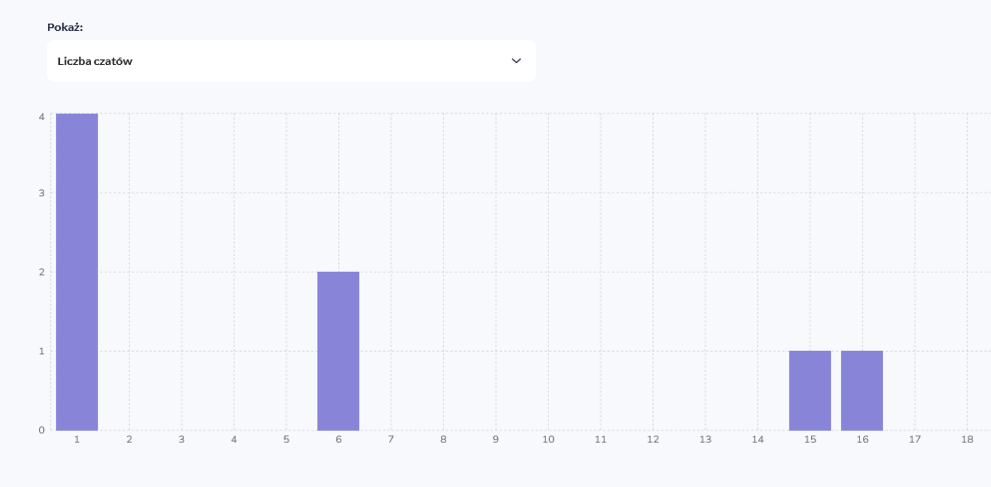Click x-axis label 12

(653, 439)
